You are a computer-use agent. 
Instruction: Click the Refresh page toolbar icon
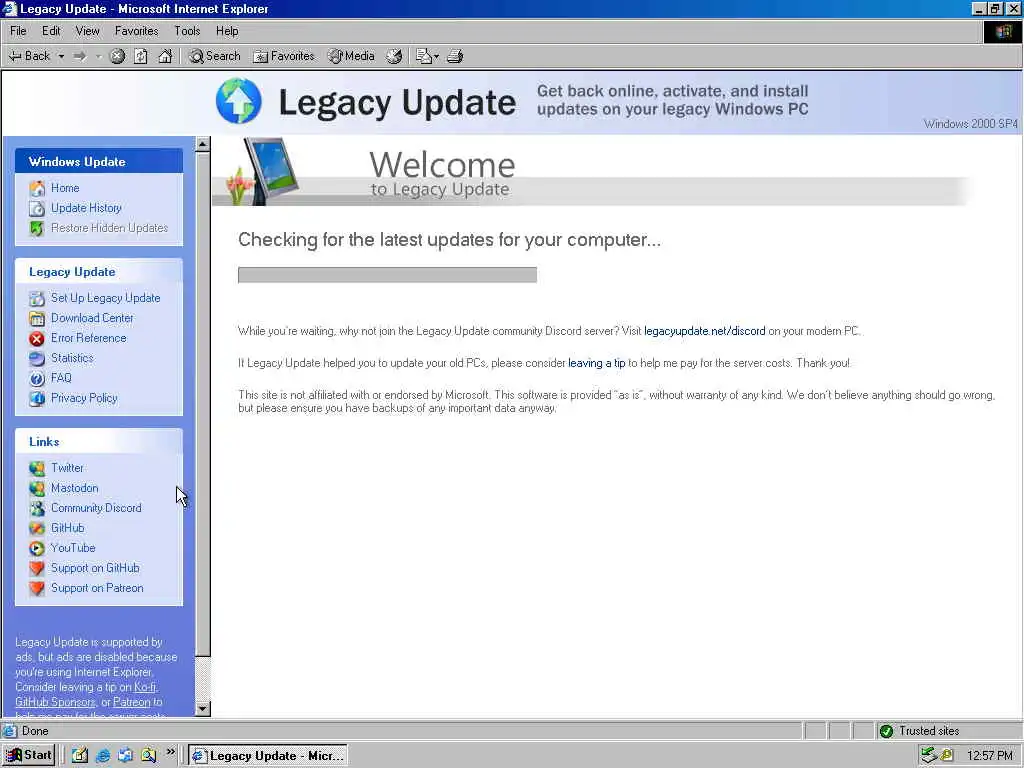(140, 56)
